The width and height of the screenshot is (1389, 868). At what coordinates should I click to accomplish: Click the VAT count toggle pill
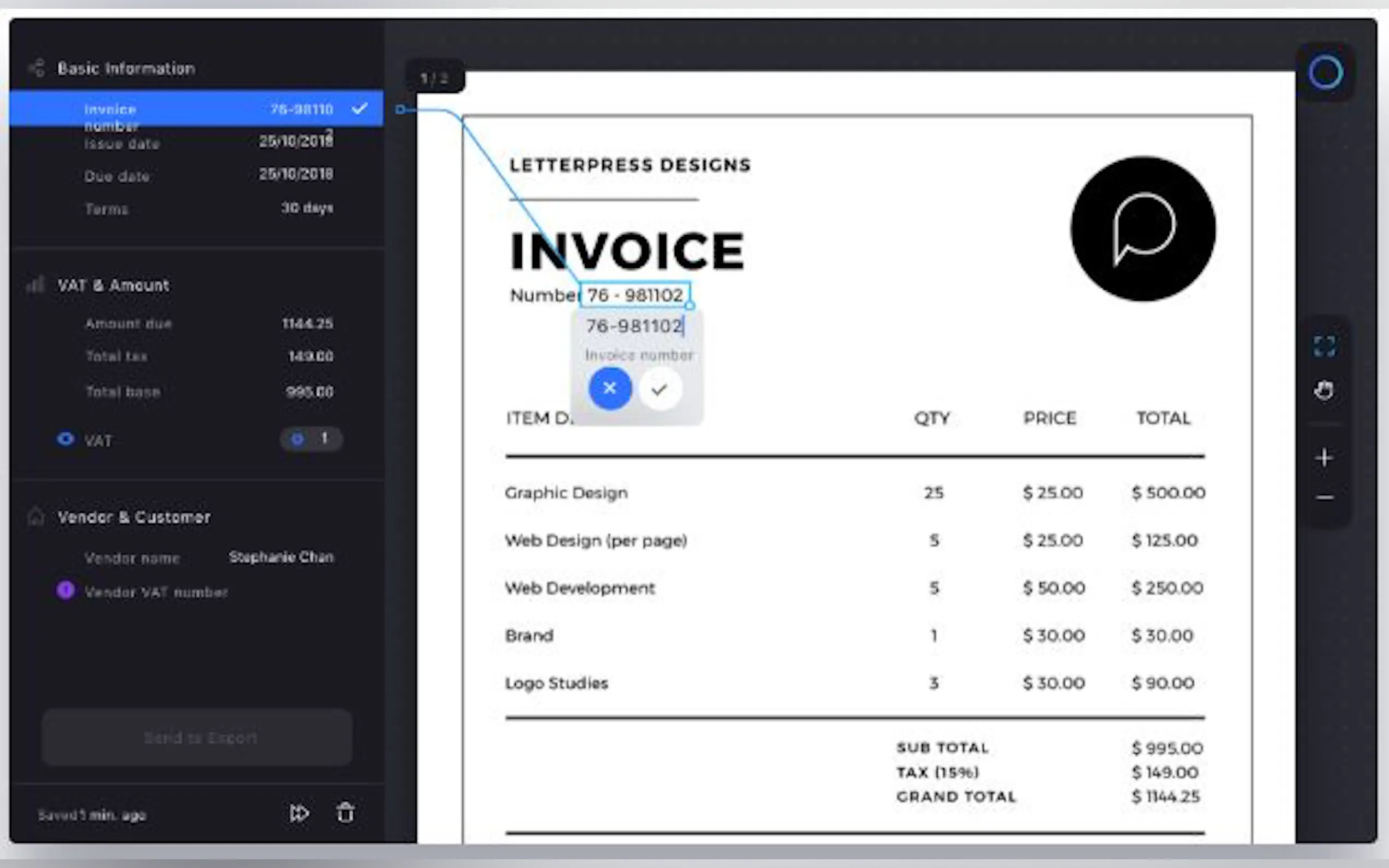[x=311, y=439]
